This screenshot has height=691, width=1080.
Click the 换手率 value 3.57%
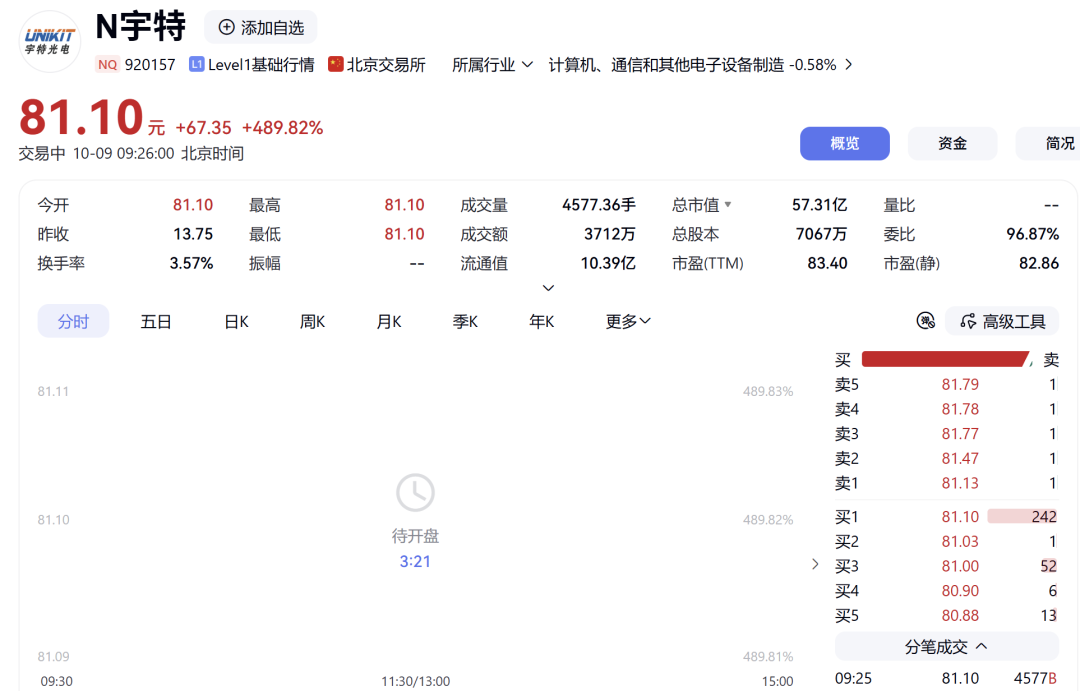[x=191, y=263]
